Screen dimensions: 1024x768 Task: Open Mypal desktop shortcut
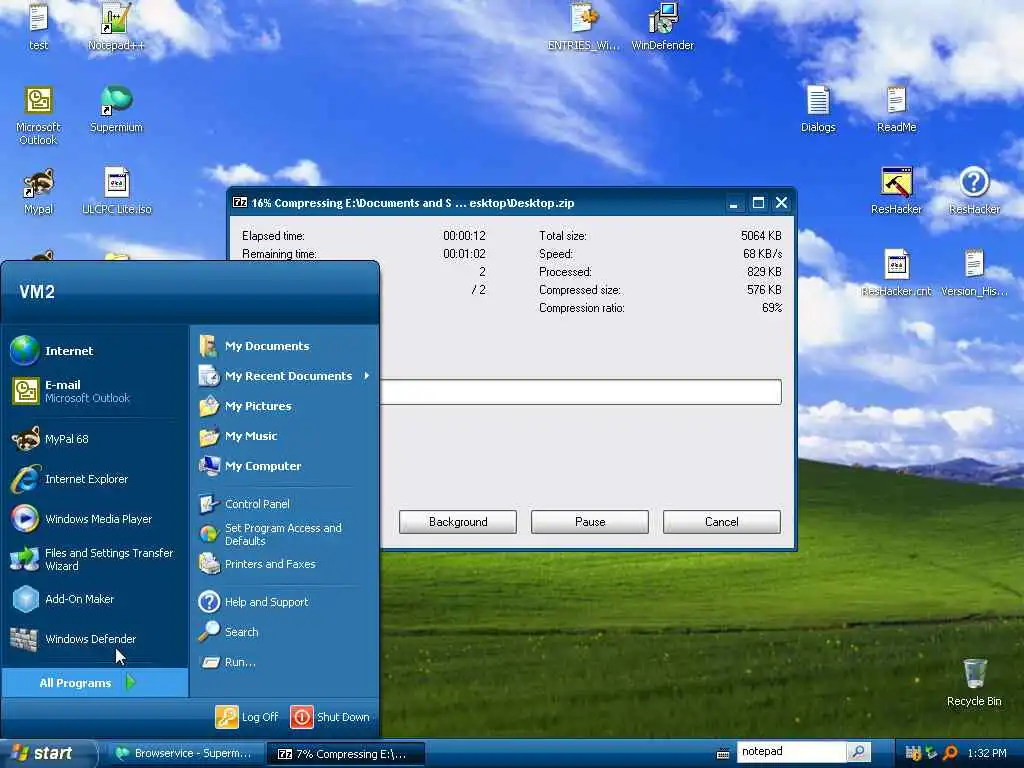coord(38,191)
